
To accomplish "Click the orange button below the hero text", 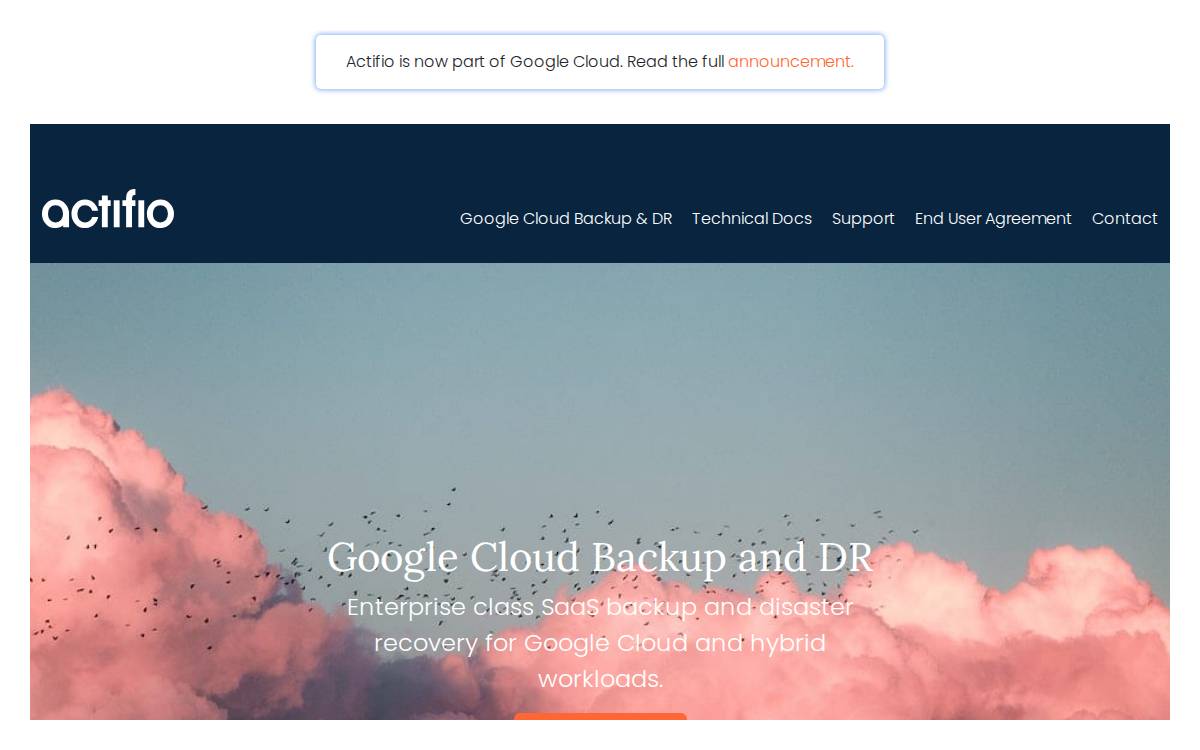I will (600, 716).
